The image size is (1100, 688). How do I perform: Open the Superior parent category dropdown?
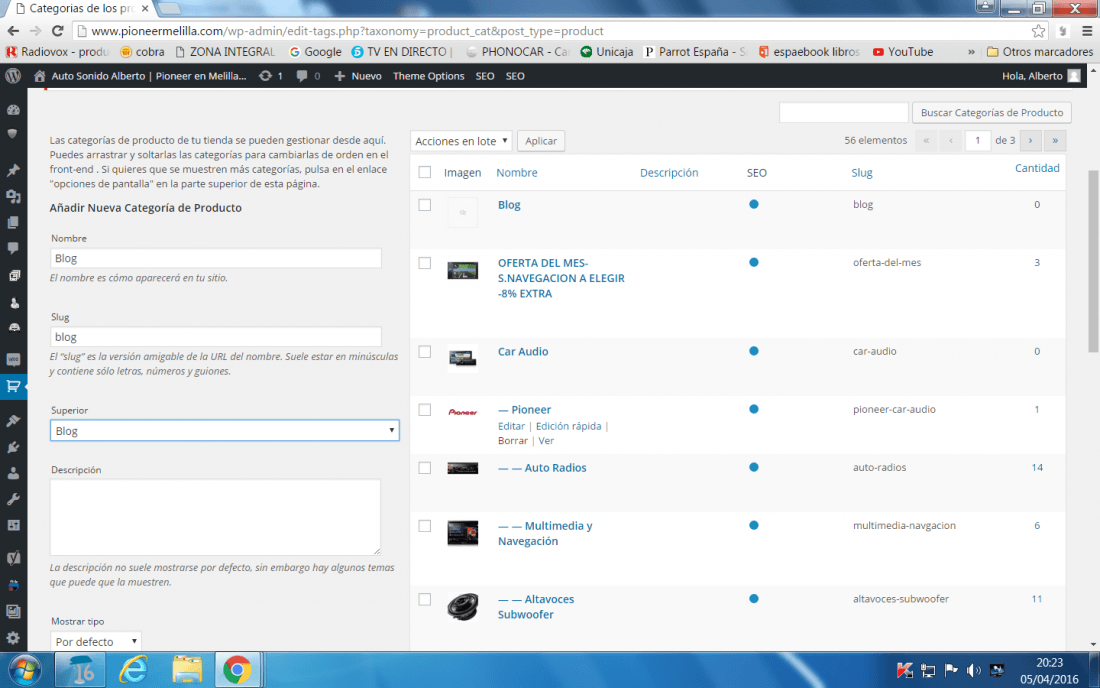click(224, 431)
